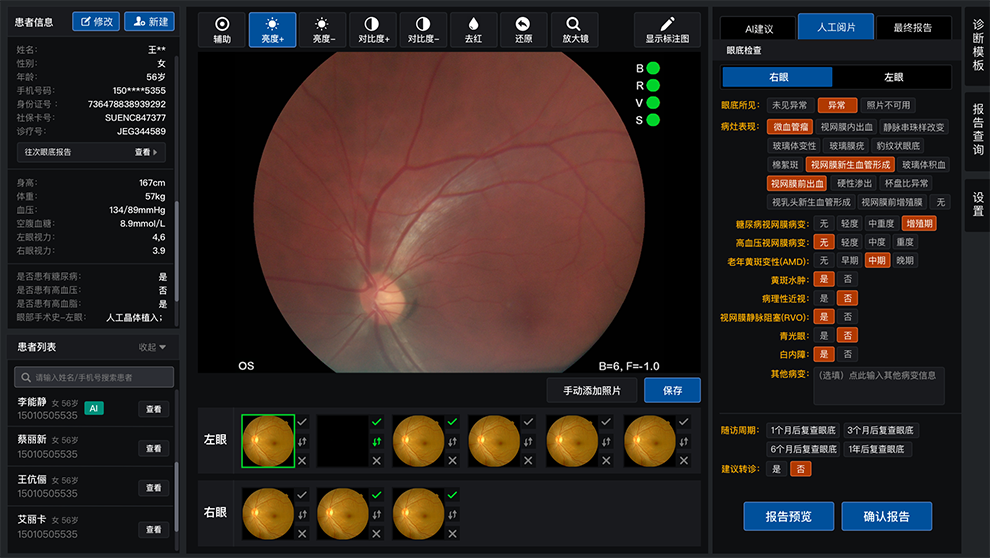Click the patient search input field
The height and width of the screenshot is (558, 990).
pos(94,377)
